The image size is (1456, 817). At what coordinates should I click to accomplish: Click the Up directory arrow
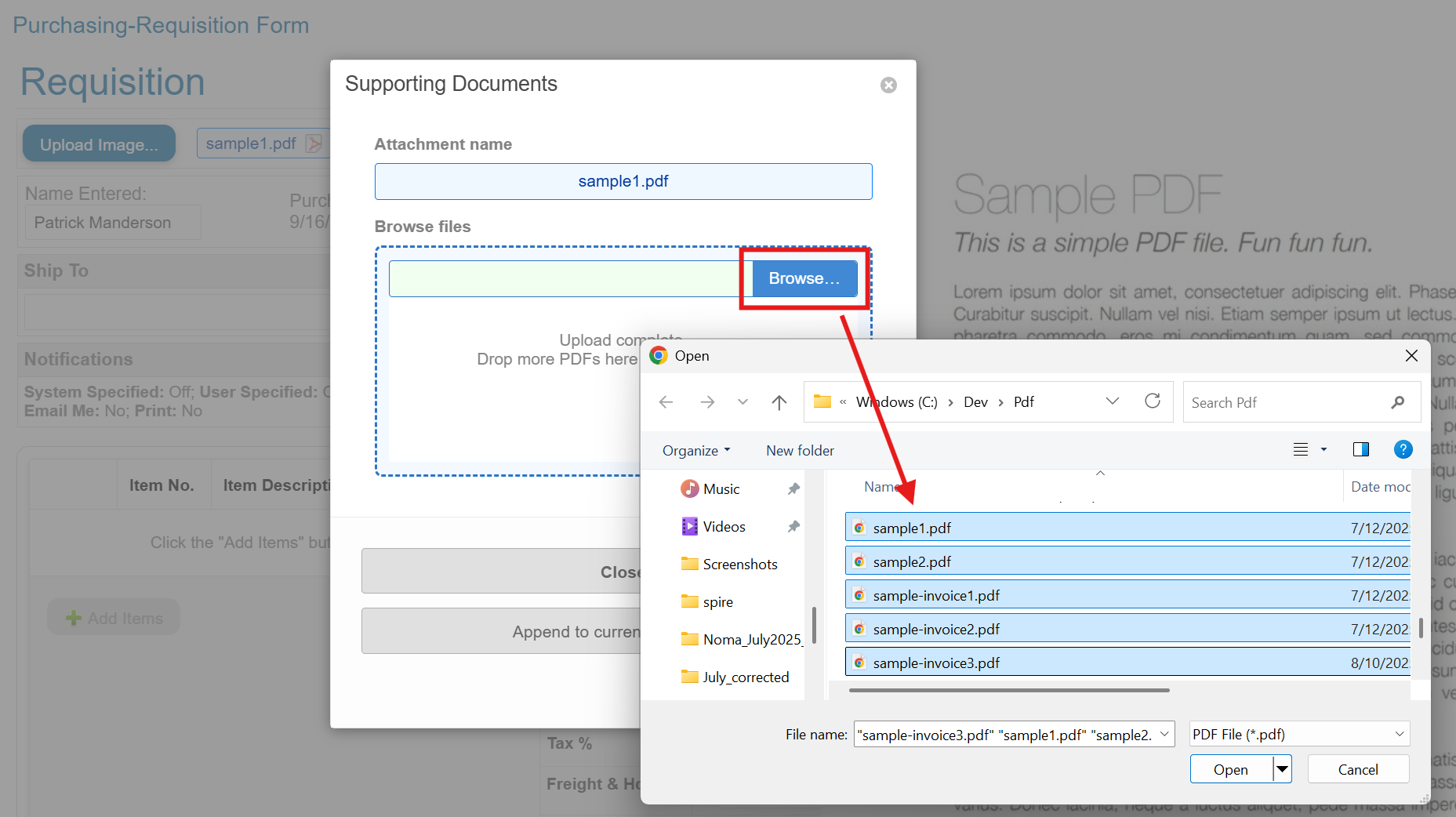pos(779,402)
